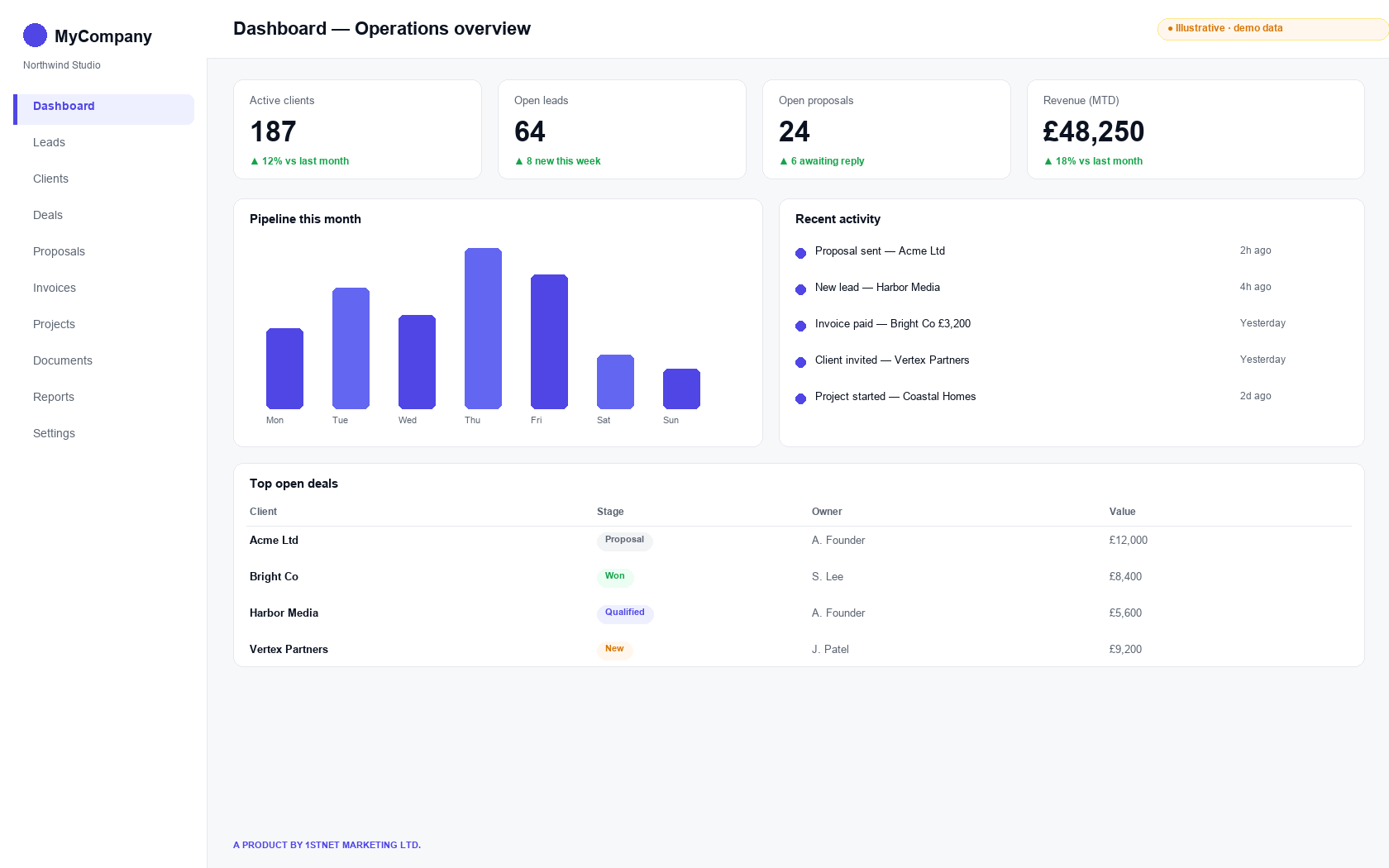Click the £5,600 deal value
Viewport: 1389px width, 868px height.
[1125, 613]
